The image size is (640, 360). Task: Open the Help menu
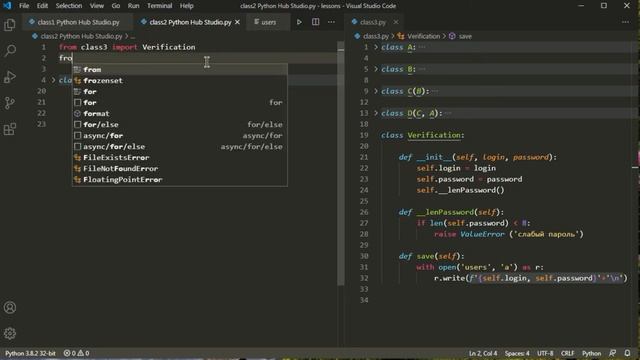[x=187, y=6]
